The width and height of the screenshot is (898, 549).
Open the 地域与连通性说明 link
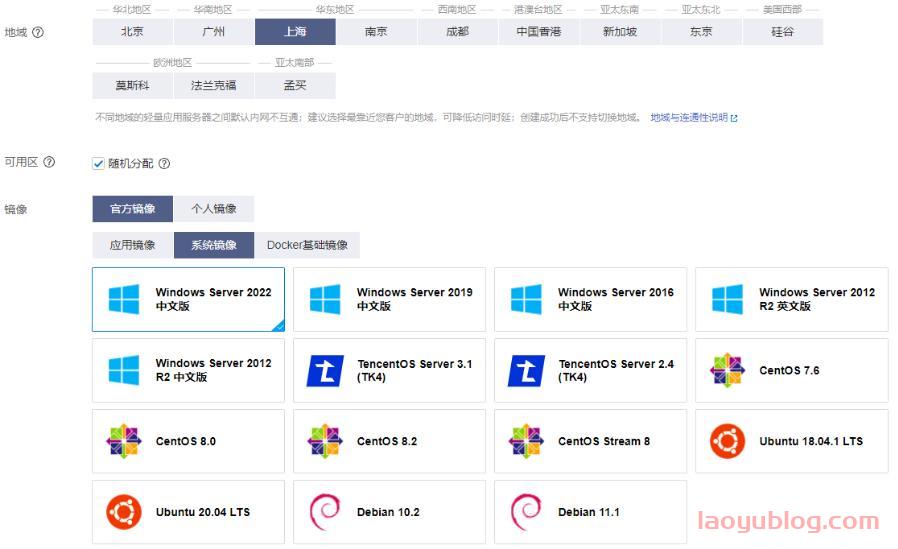694,117
